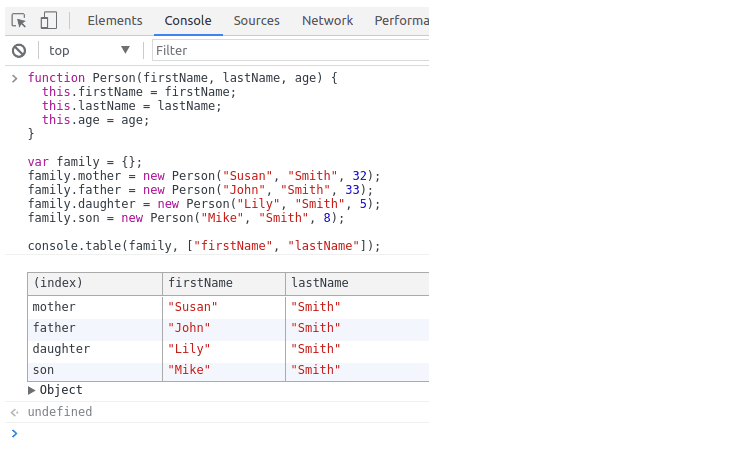Select the Console tab
This screenshot has height=450, width=729.
(188, 20)
